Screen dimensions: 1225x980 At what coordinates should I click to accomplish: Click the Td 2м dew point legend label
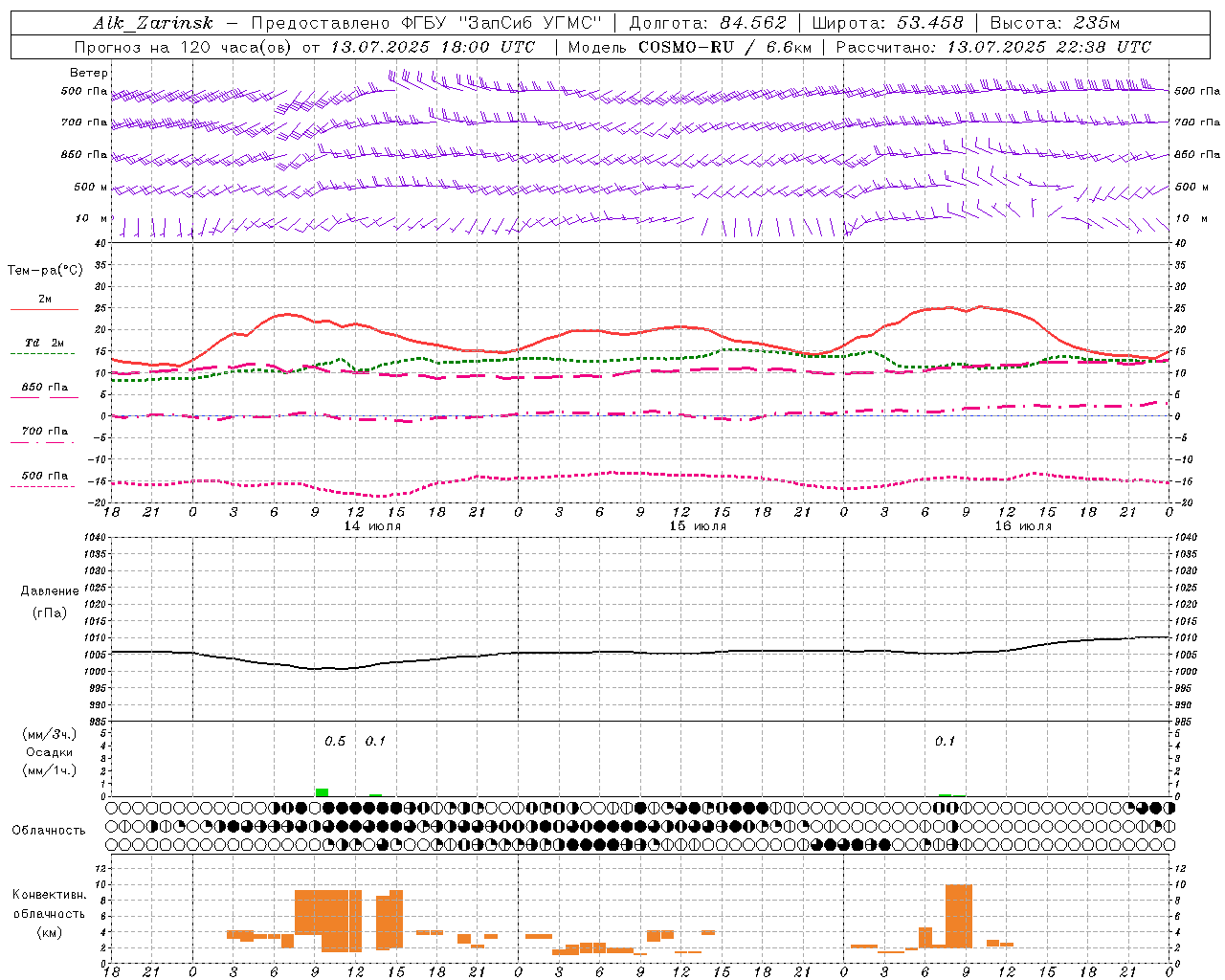44,343
